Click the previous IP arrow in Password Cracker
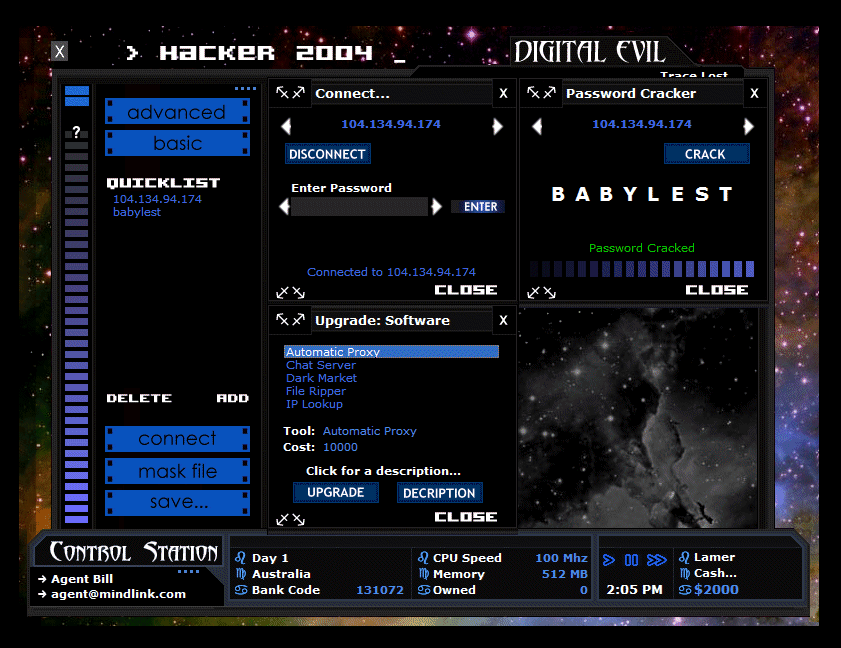Viewport: 841px width, 648px height. coord(537,126)
